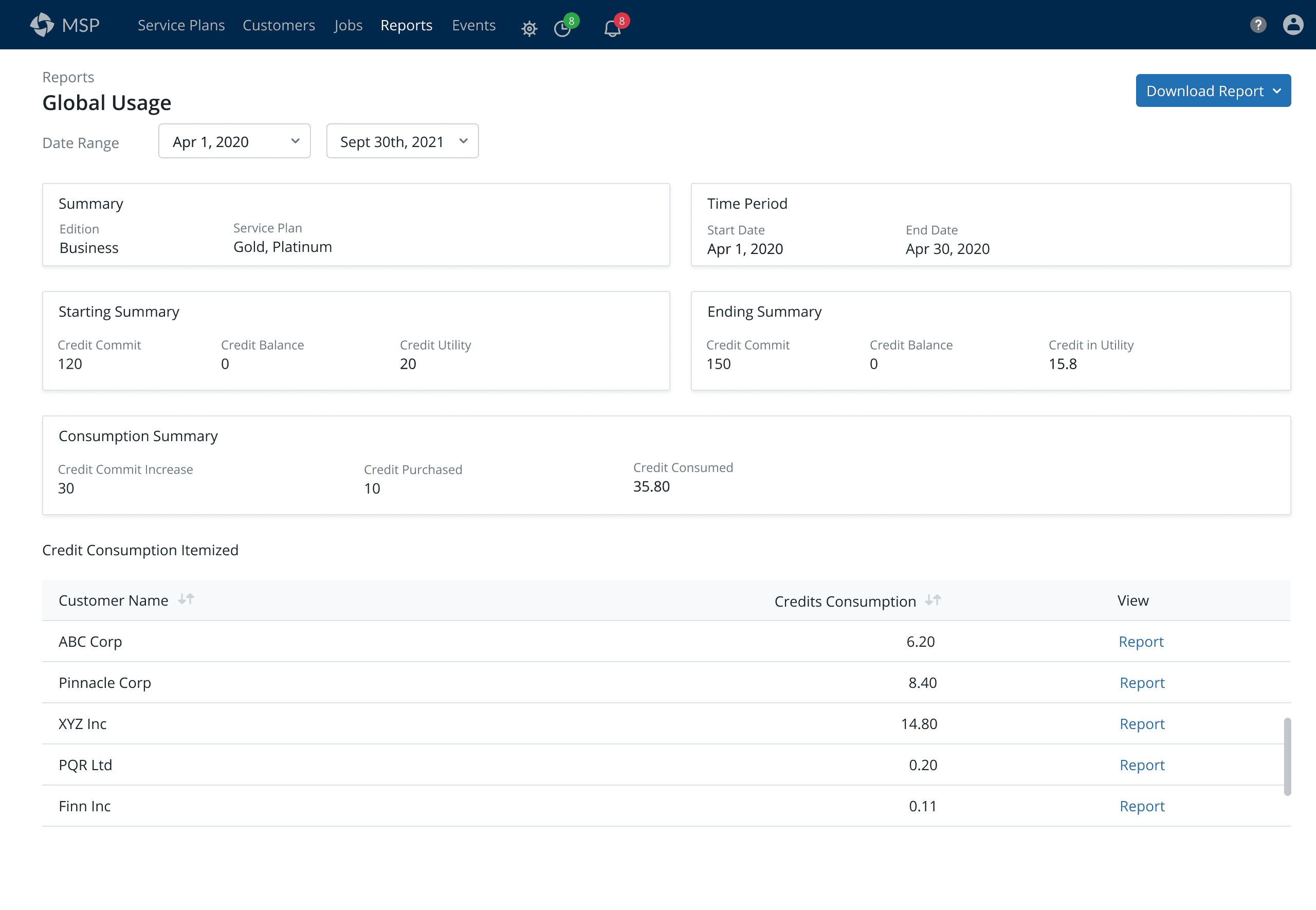Open the activity clock icon with green badge
Image resolution: width=1316 pixels, height=910 pixels.
[563, 28]
